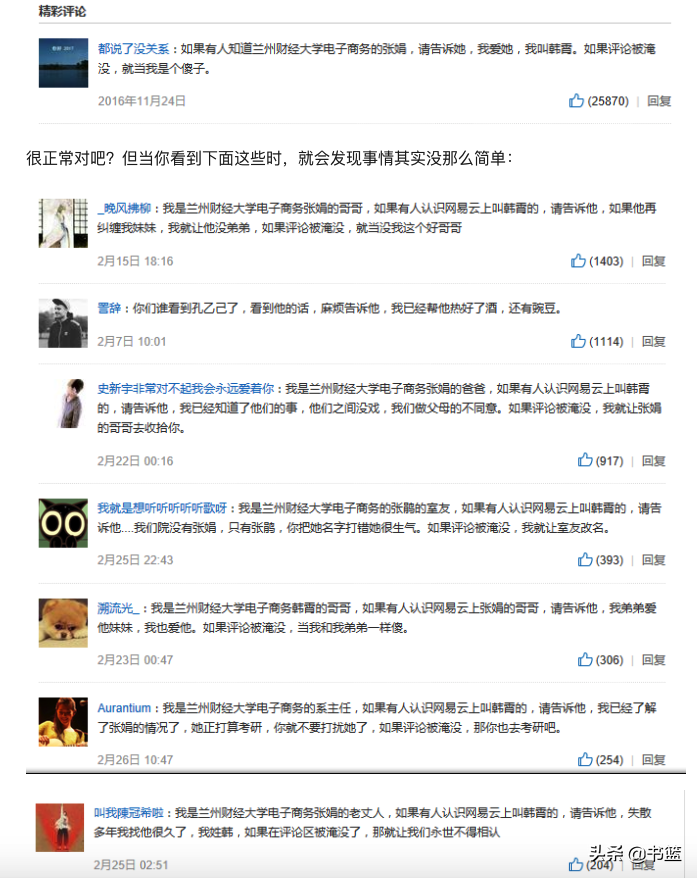The image size is (697, 878).
Task: Open user _晚风拂柳 profile link
Action: pos(124,208)
